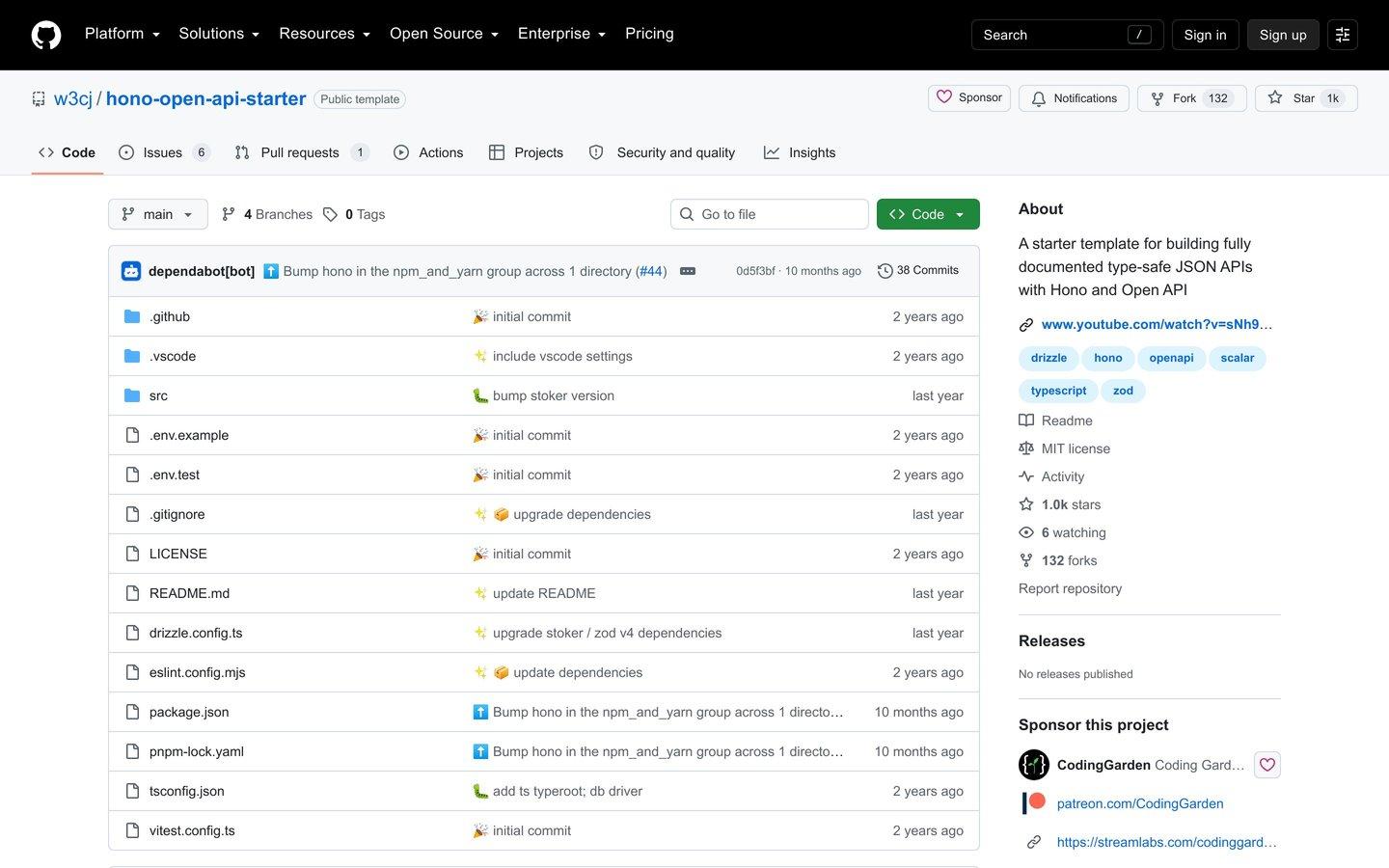The height and width of the screenshot is (868, 1389).
Task: Open the green Code dropdown button
Action: (928, 214)
